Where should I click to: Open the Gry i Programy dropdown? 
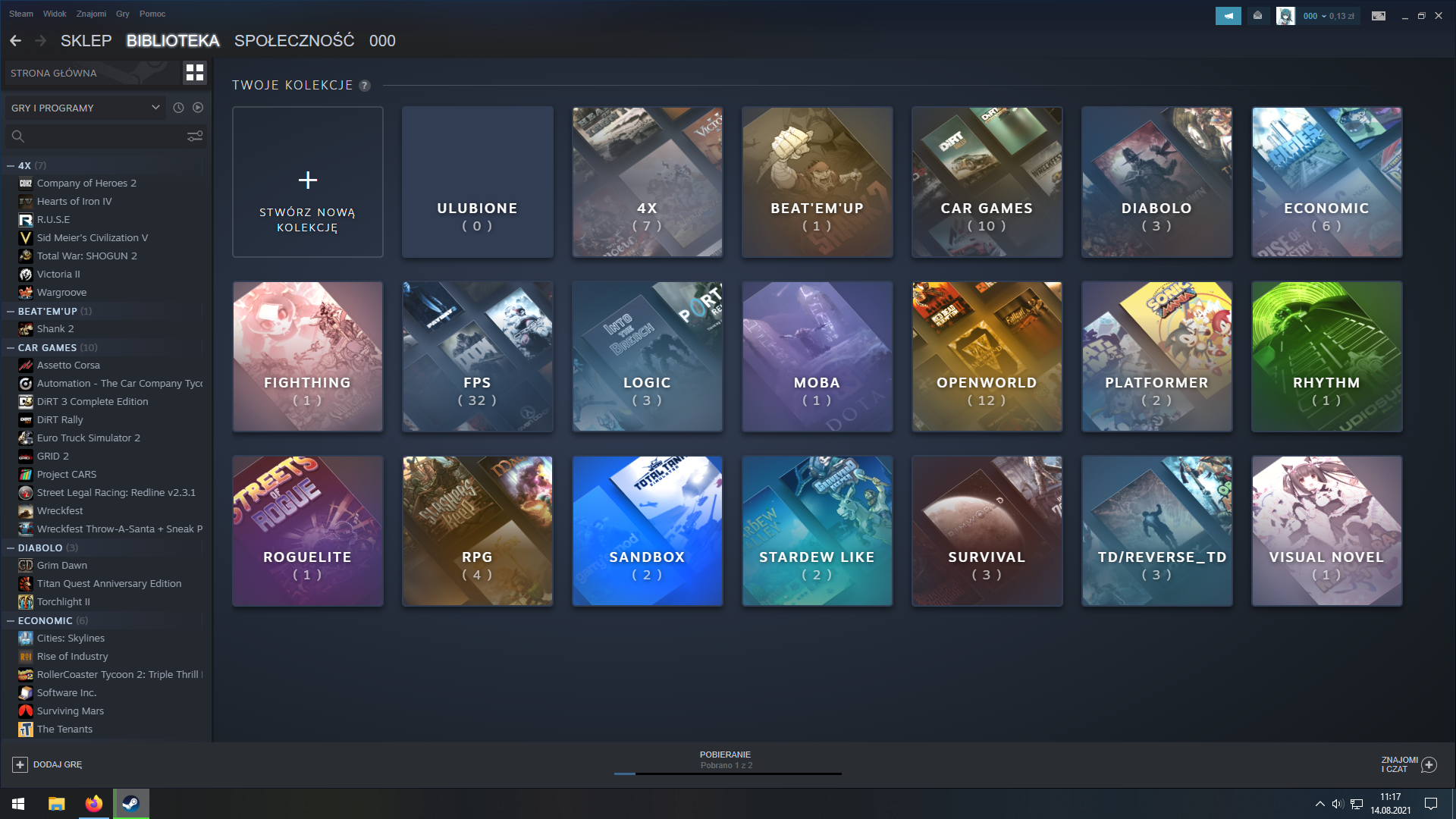(x=86, y=108)
